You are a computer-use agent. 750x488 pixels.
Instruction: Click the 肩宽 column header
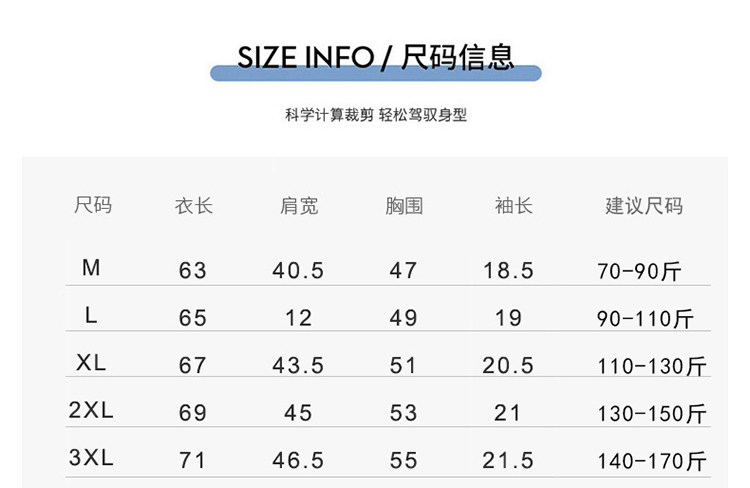[x=299, y=206]
